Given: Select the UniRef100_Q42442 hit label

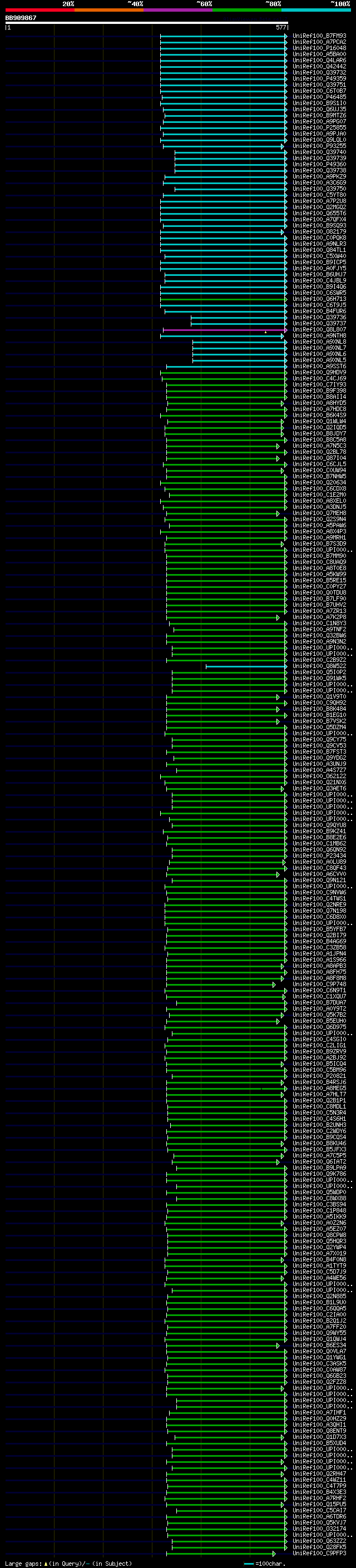Looking at the screenshot, I should tap(319, 66).
